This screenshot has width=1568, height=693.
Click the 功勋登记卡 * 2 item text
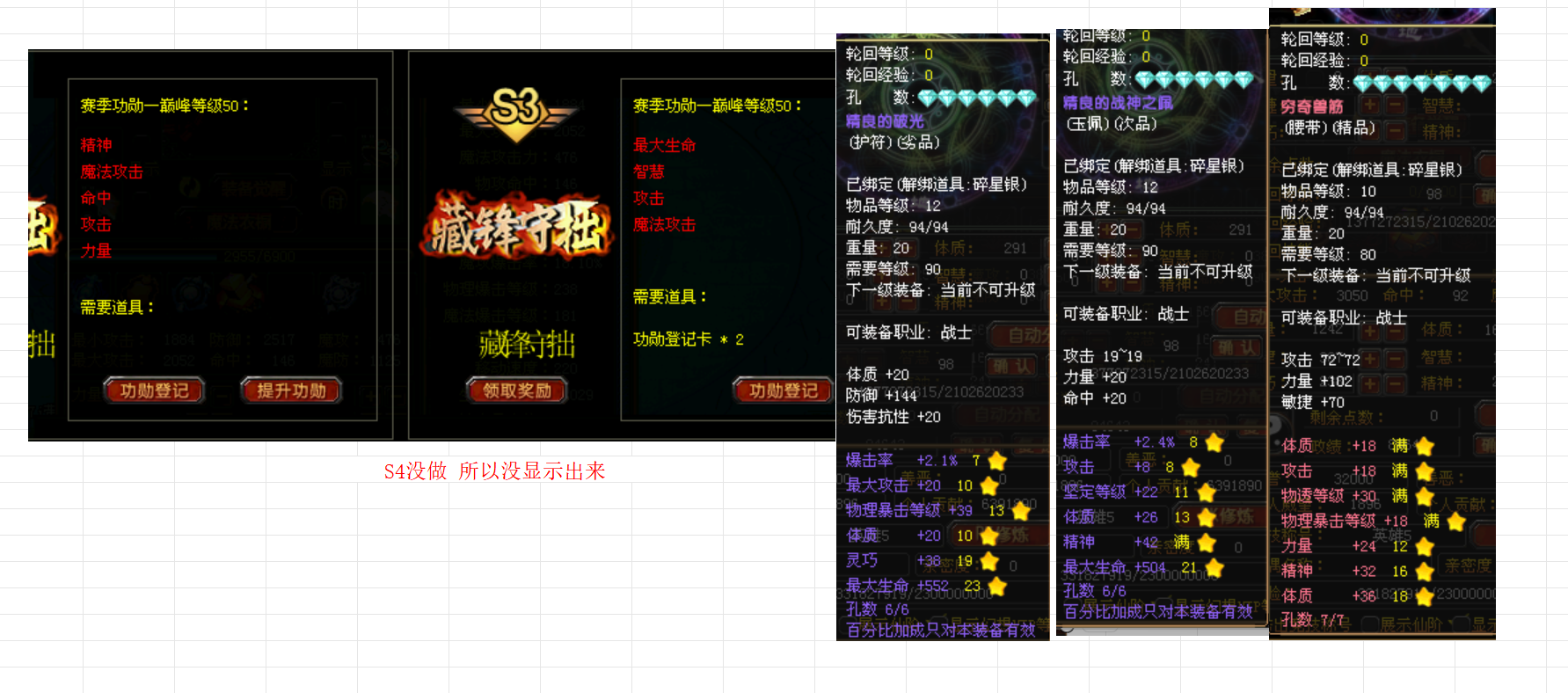pyautogui.click(x=689, y=339)
